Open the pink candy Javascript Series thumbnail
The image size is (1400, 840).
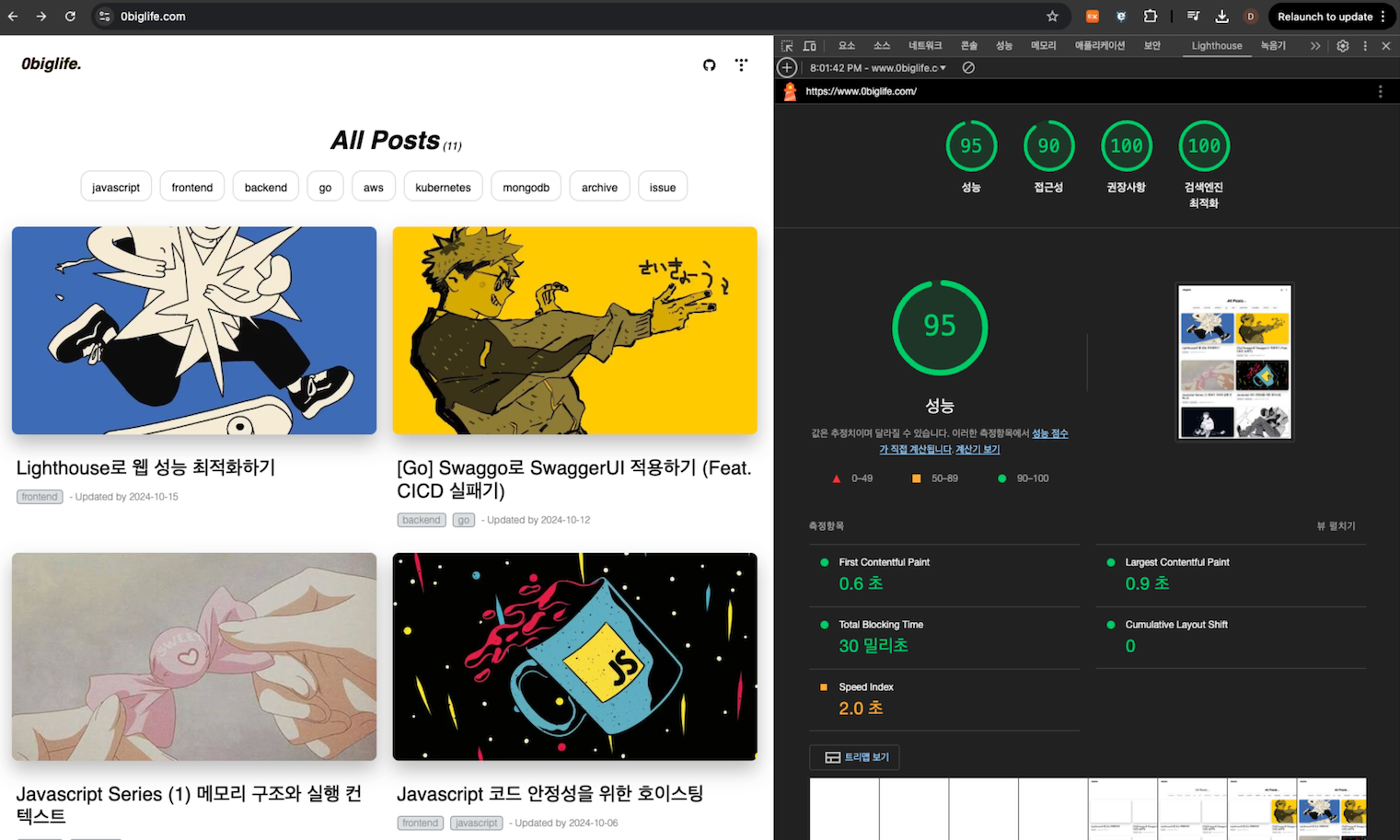(194, 657)
